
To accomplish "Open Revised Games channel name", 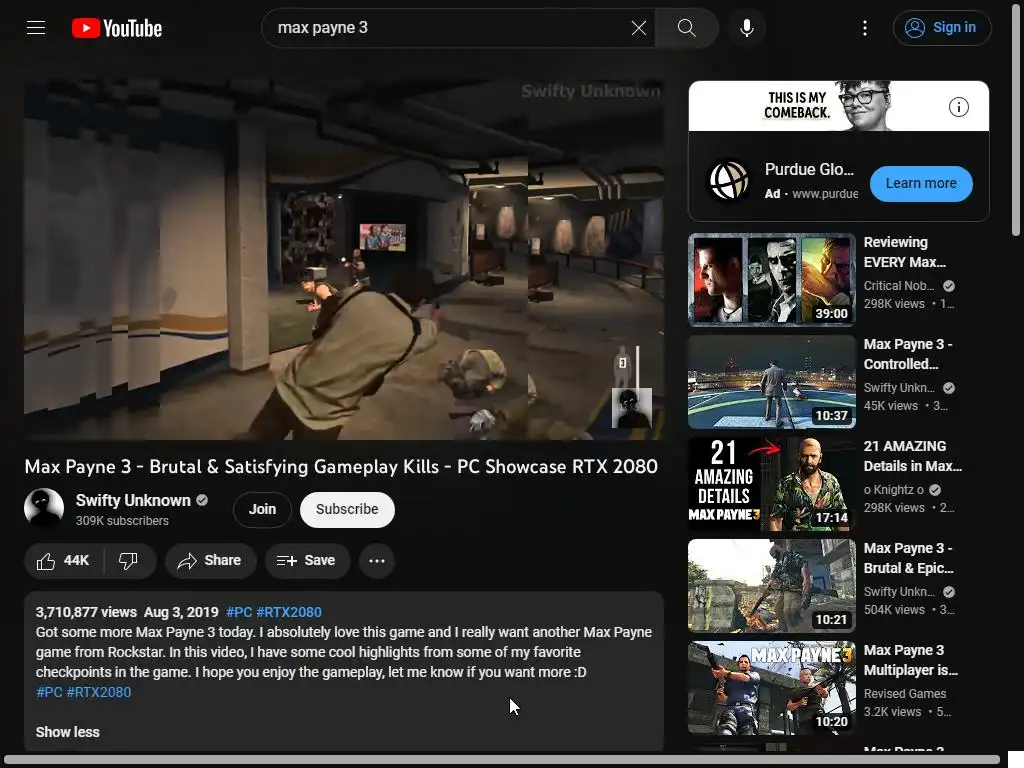I will point(904,694).
